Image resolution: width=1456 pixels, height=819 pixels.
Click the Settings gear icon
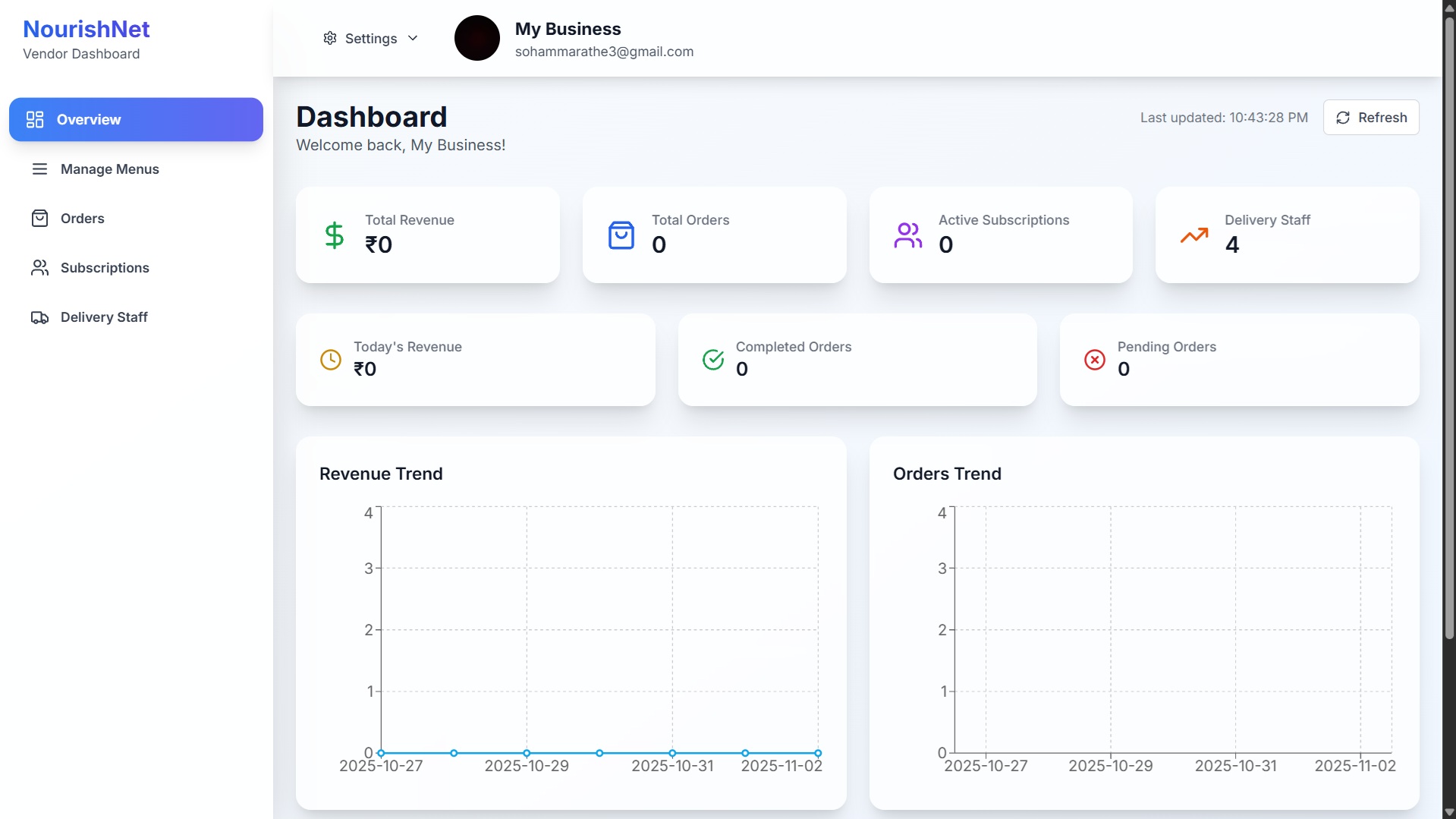point(330,38)
